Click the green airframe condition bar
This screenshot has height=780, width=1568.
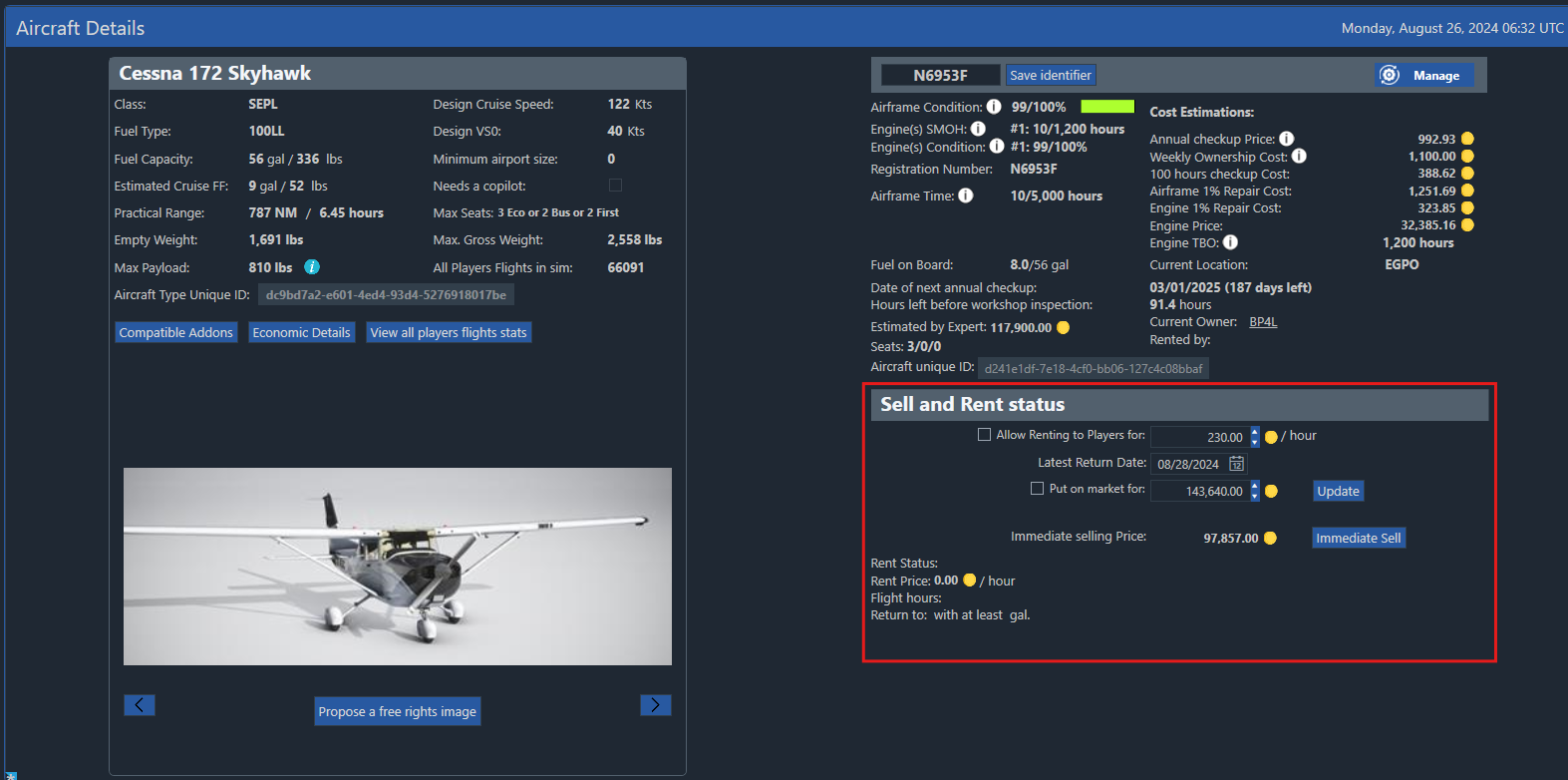[x=1106, y=107]
